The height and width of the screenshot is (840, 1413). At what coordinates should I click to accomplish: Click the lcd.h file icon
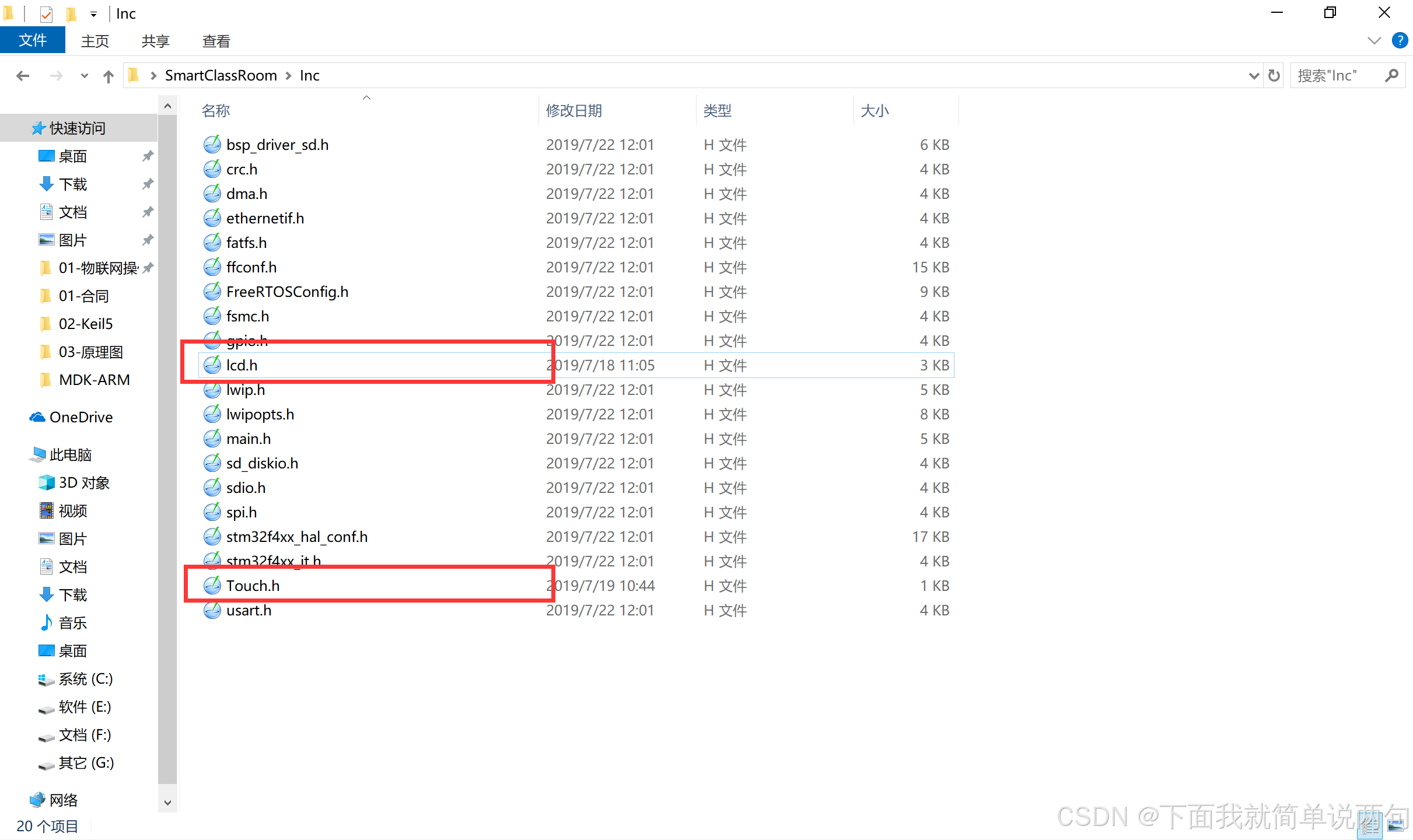[x=212, y=365]
